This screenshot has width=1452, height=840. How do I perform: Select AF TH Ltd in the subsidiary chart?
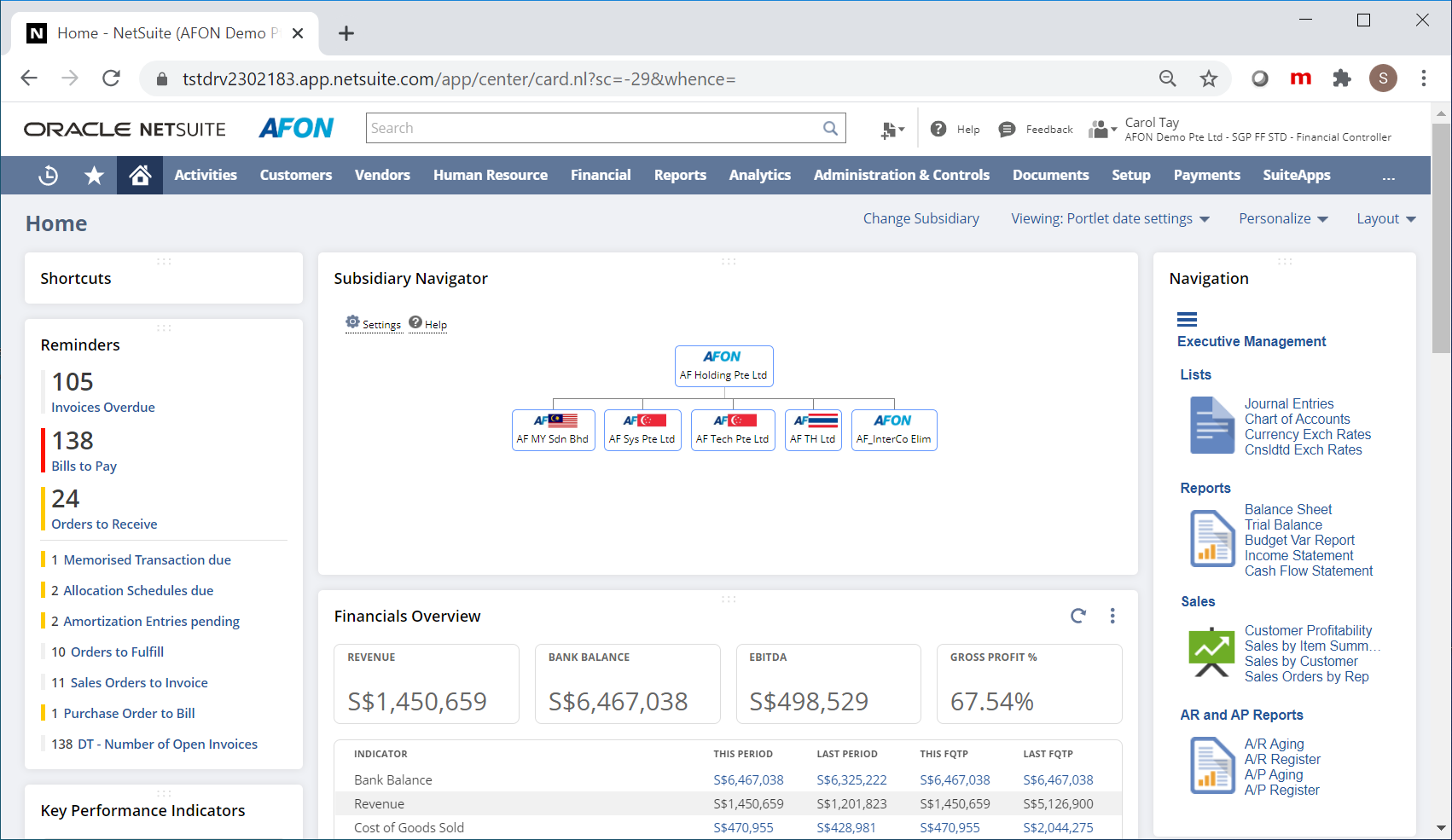[x=812, y=430]
